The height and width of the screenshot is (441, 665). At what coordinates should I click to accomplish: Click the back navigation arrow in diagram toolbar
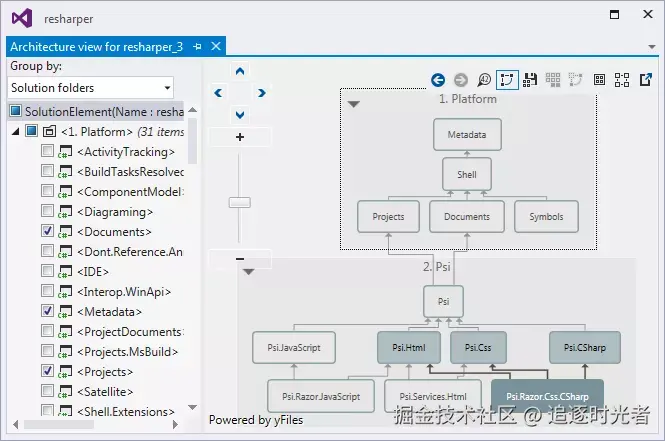(438, 80)
